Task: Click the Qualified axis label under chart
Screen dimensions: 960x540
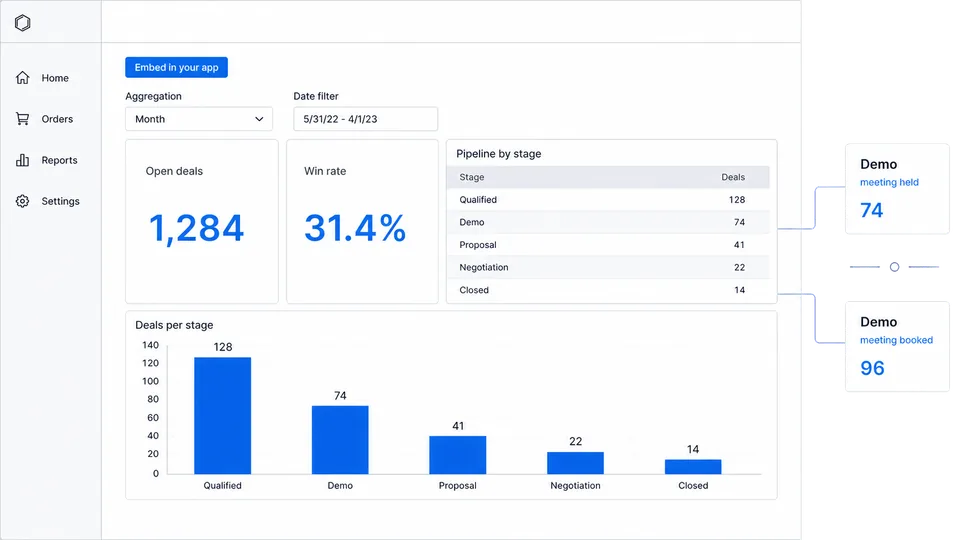Action: 222,486
